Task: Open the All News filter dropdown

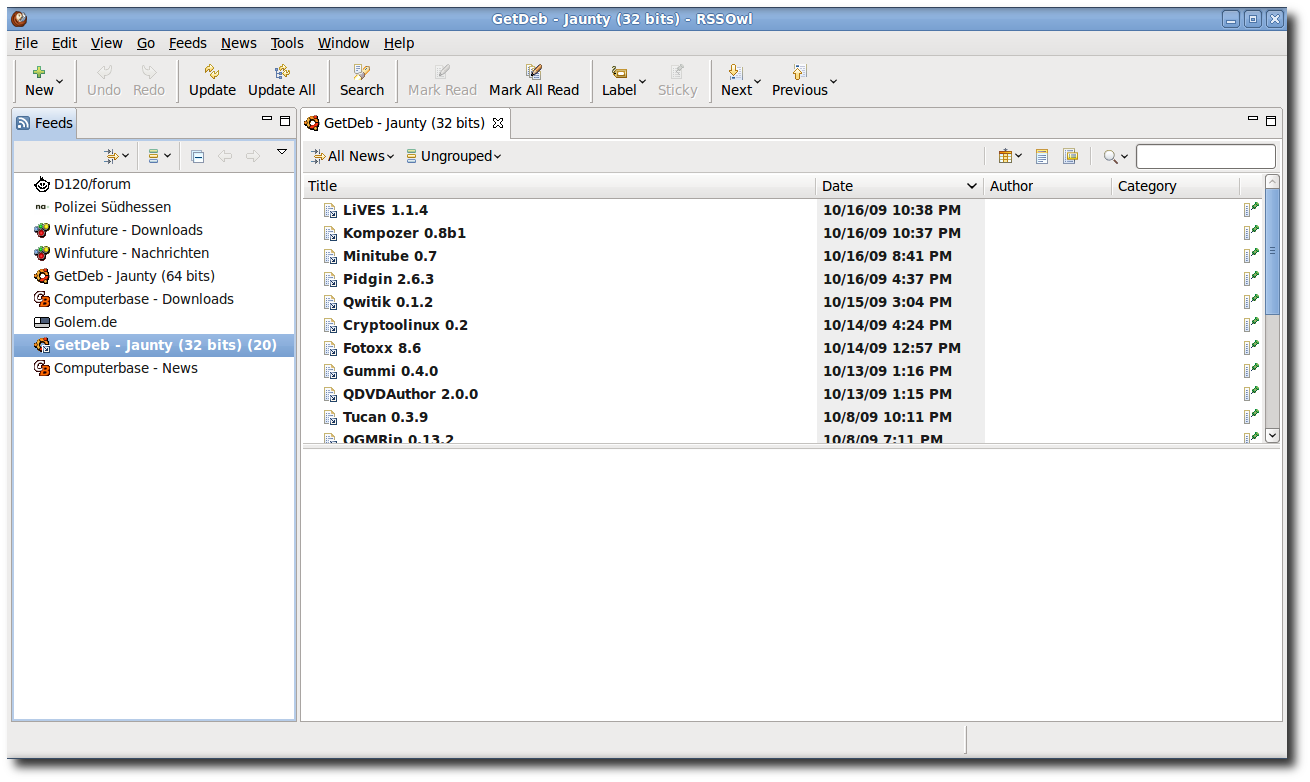Action: [352, 156]
